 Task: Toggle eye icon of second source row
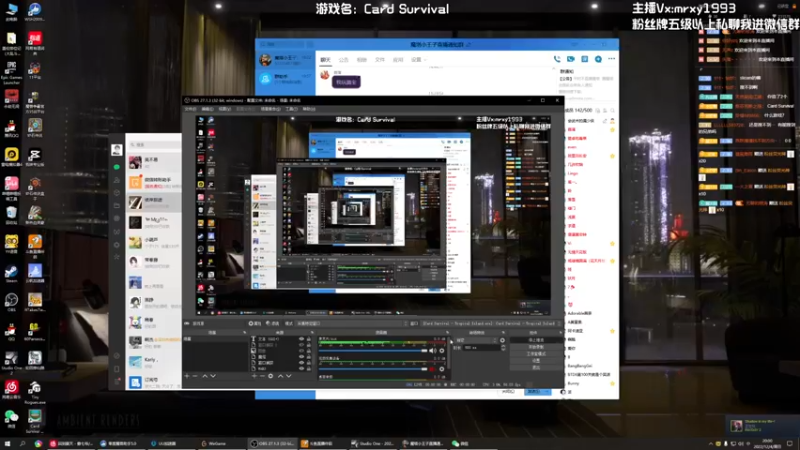click(x=301, y=345)
